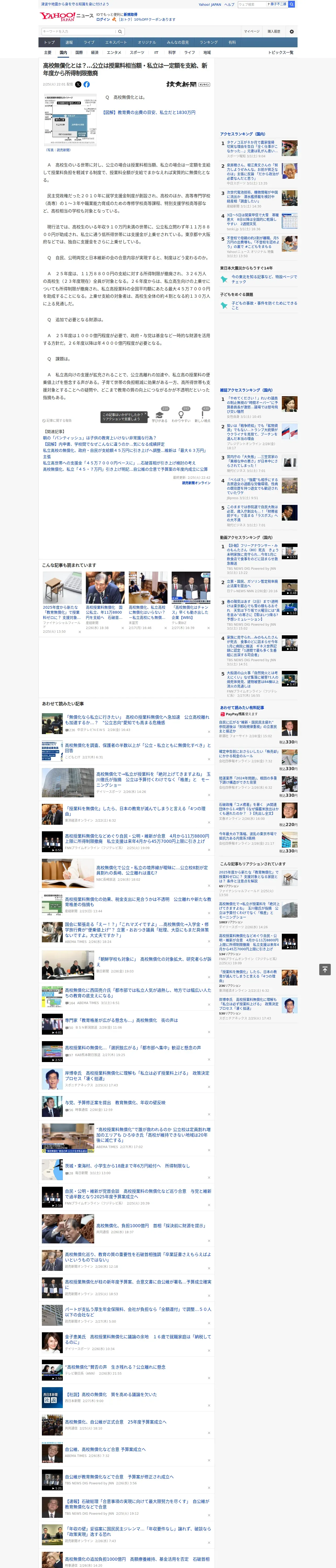Image resolution: width=336 pixels, height=1568 pixels.
Task: Open the 産経新聞 recommended card thumbnail
Action: coord(105,587)
